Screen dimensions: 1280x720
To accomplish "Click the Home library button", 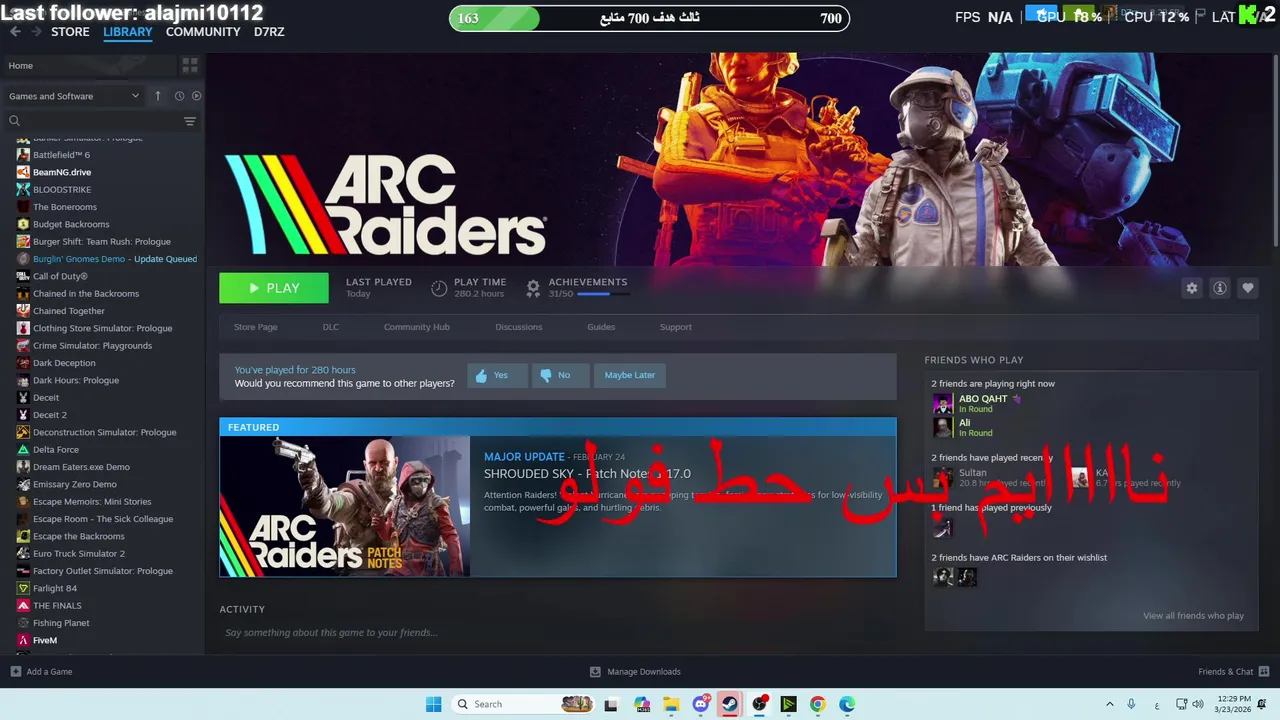I will pos(90,65).
